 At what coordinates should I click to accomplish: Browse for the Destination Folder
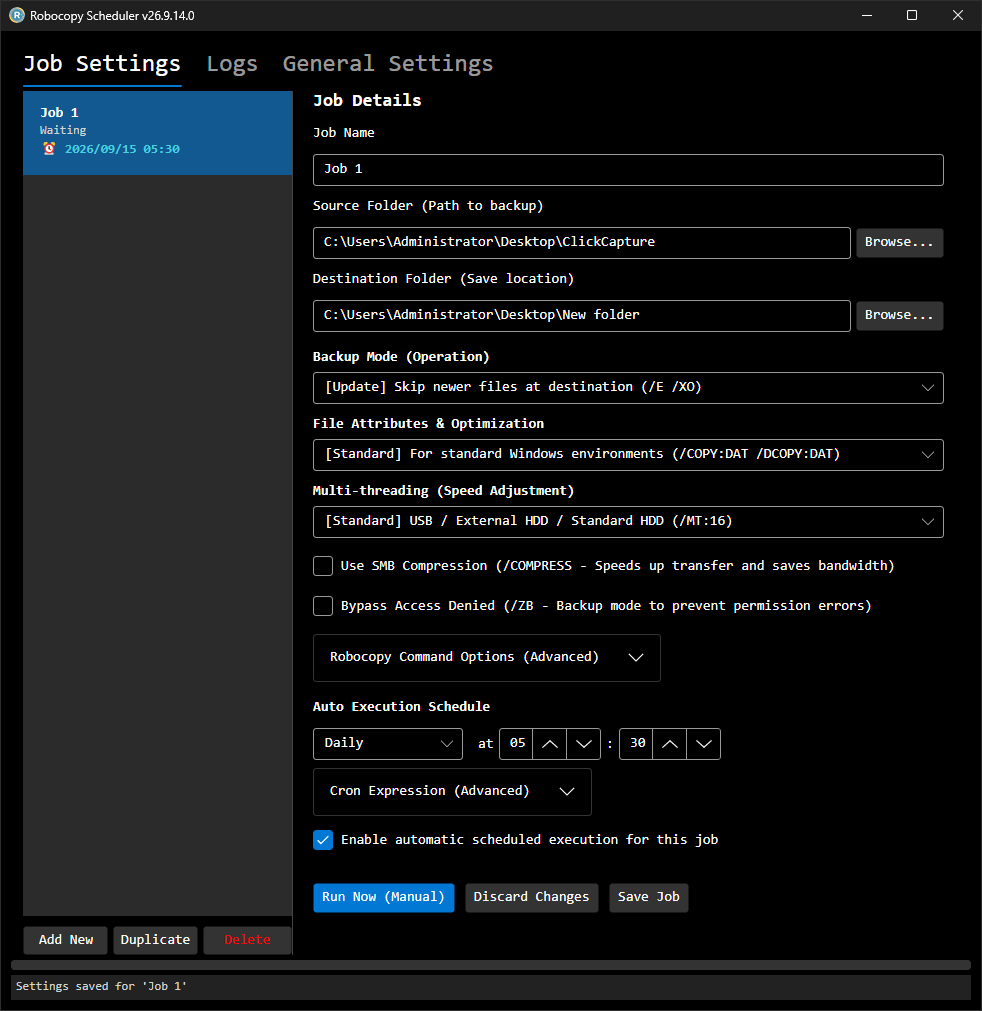click(899, 315)
